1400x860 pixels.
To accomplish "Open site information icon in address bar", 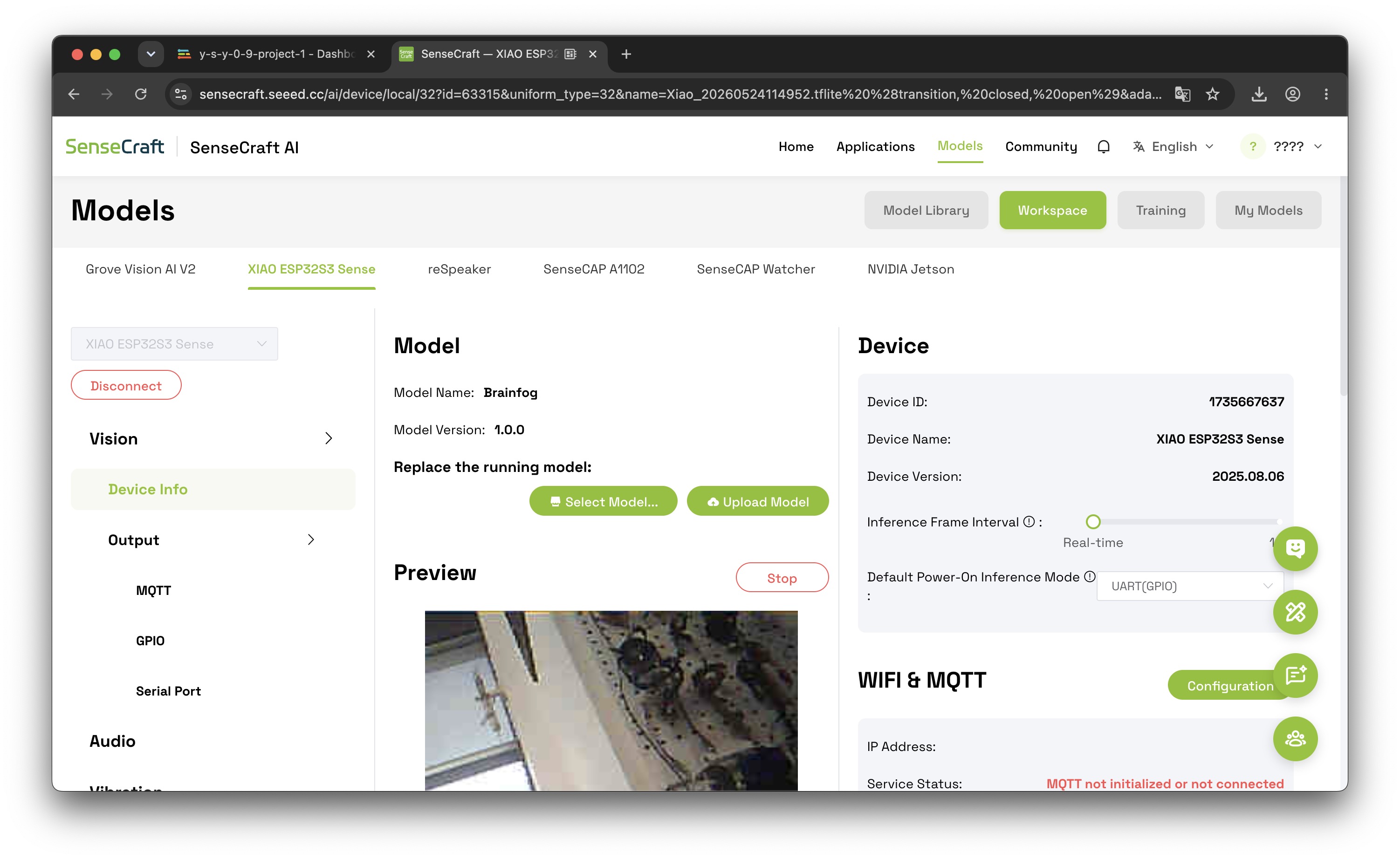I will [x=181, y=94].
